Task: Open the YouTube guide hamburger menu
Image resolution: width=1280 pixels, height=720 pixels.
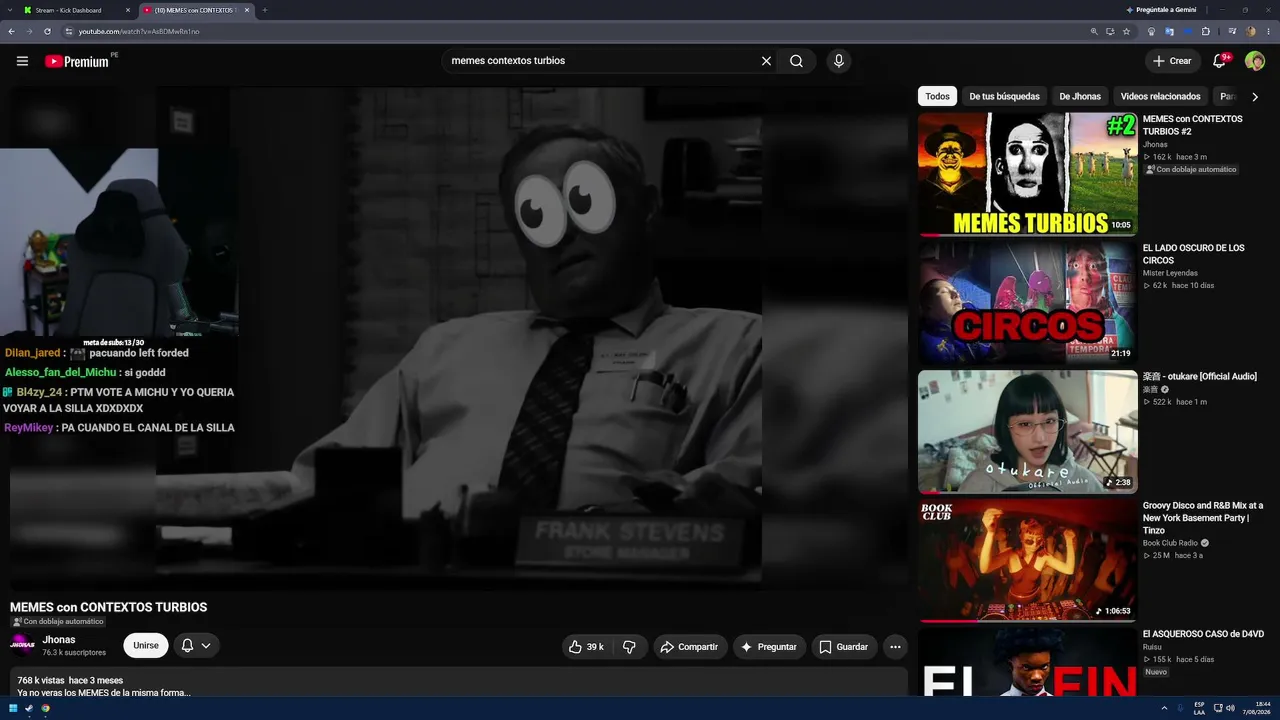Action: [22, 61]
